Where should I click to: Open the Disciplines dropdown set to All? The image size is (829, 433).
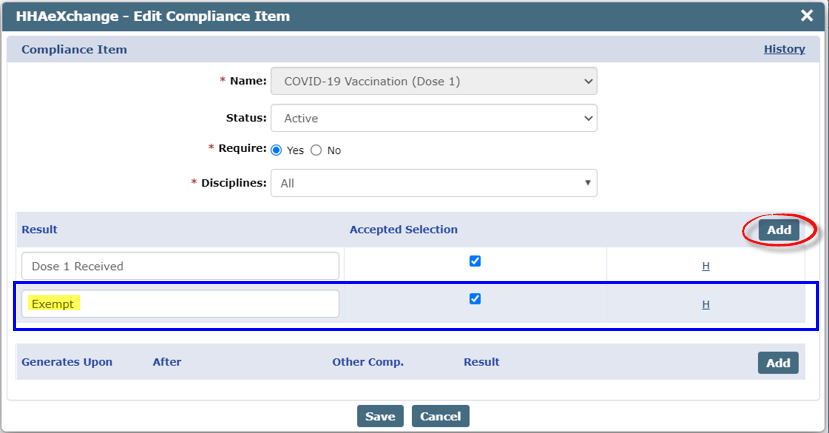[433, 183]
